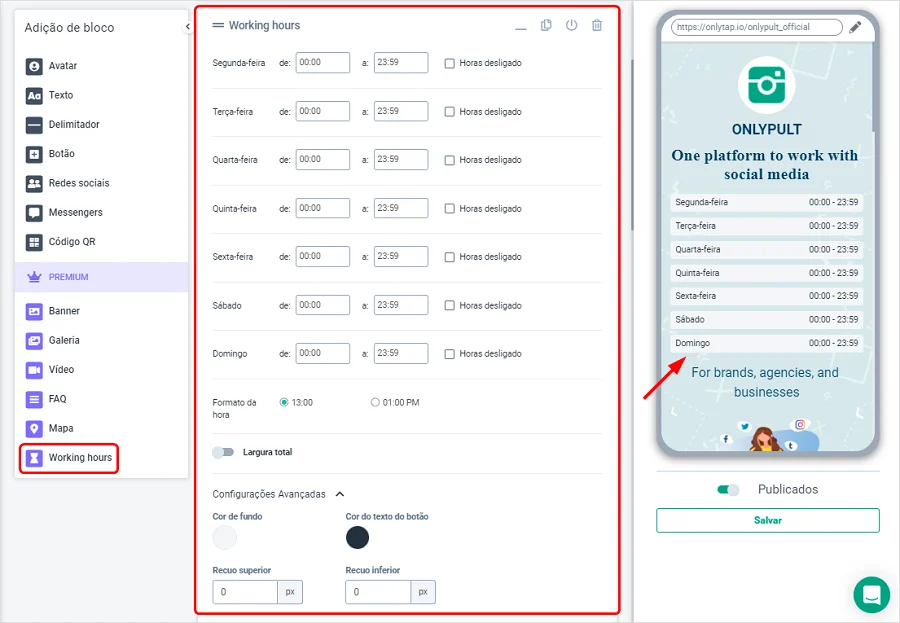The image size is (900, 623).
Task: Click the Recuo superior input field
Action: pos(245,592)
